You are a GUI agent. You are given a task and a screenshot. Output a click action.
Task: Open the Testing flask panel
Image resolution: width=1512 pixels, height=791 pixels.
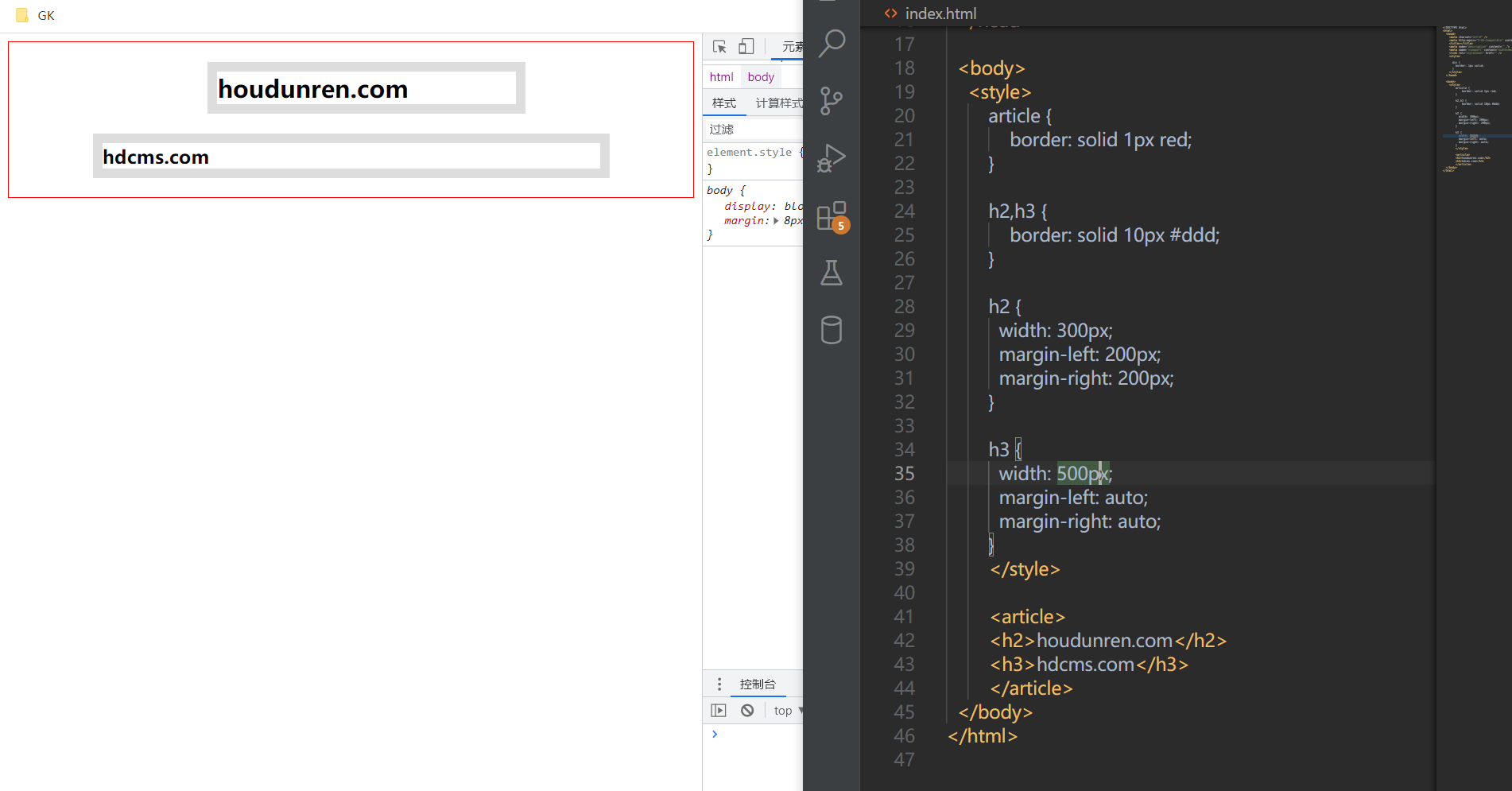click(832, 273)
